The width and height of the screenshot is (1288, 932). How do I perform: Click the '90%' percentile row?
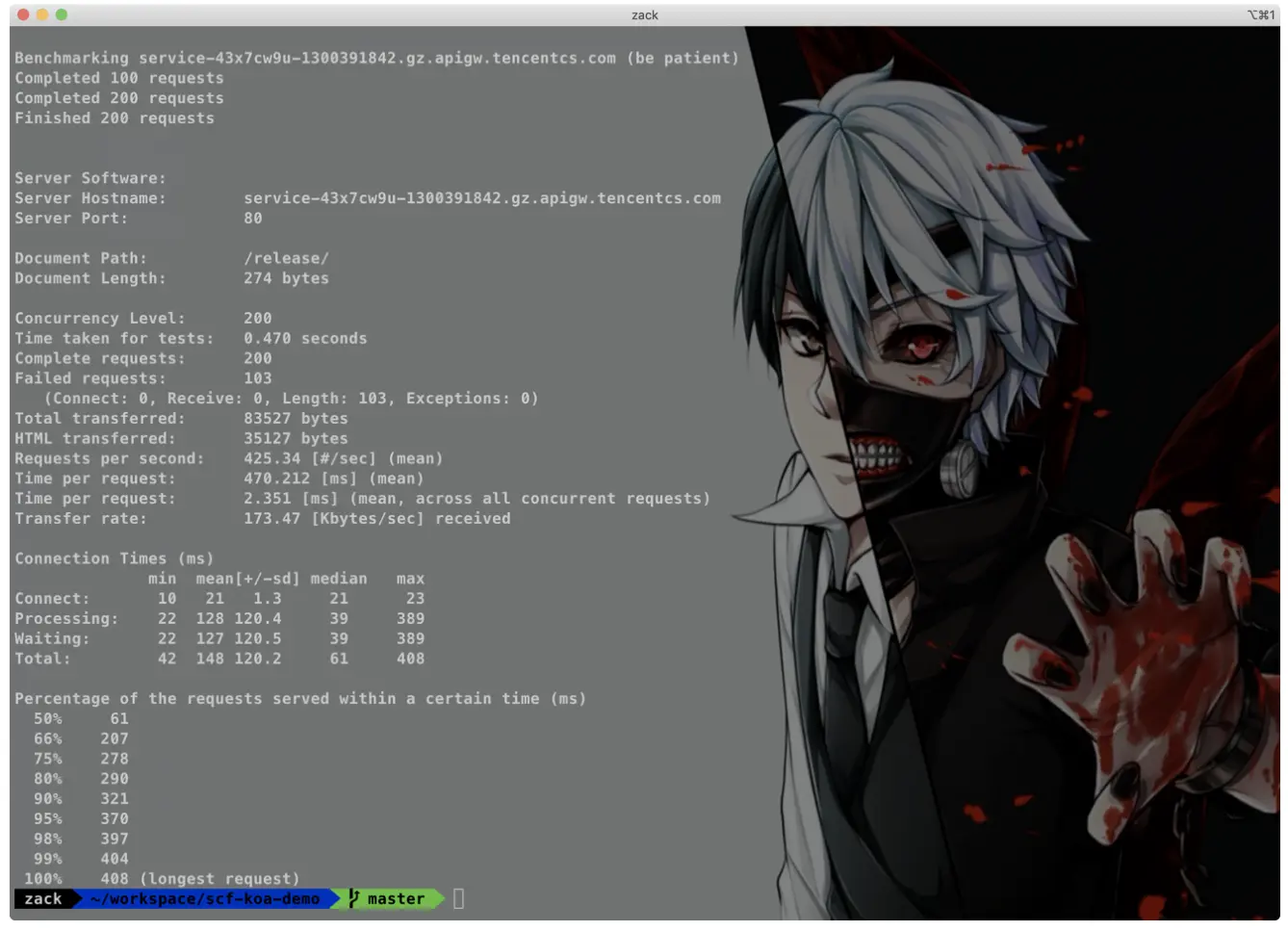[81, 799]
